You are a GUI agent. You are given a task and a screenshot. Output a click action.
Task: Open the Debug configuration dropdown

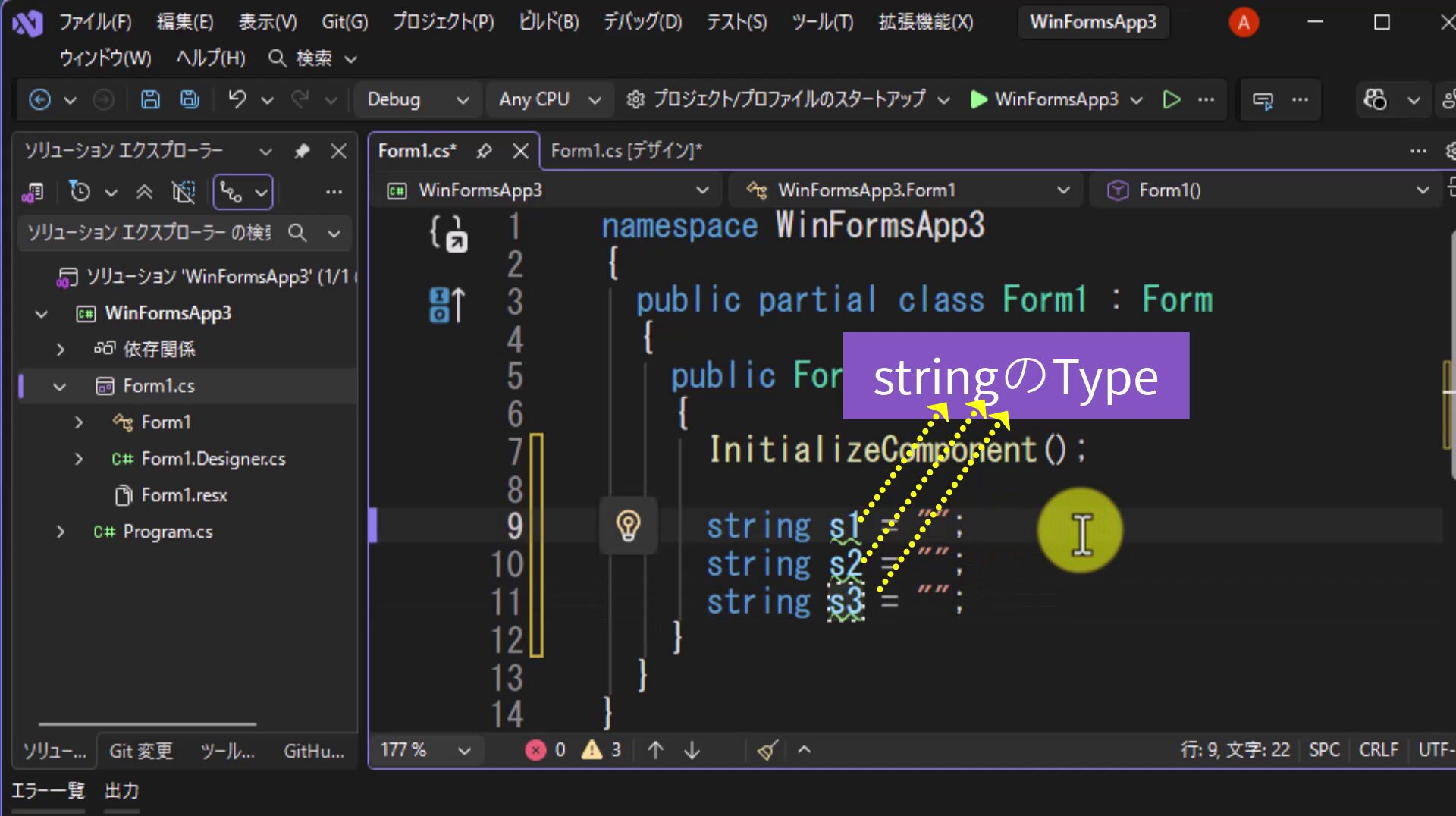click(418, 99)
